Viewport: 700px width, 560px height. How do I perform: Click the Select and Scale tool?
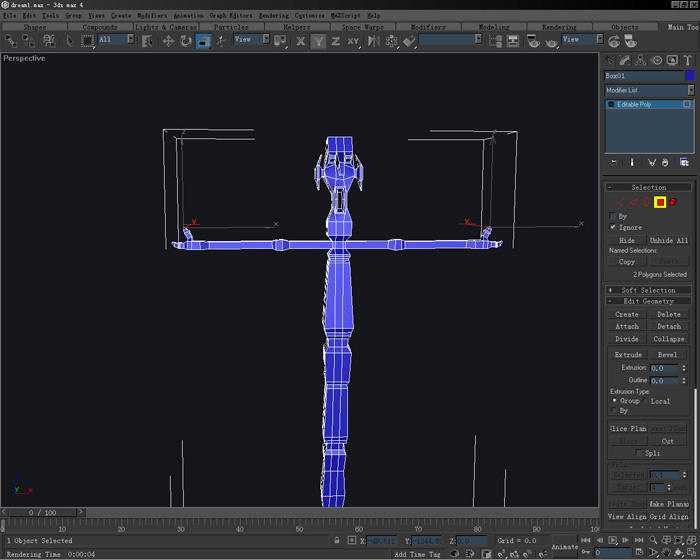[x=204, y=41]
